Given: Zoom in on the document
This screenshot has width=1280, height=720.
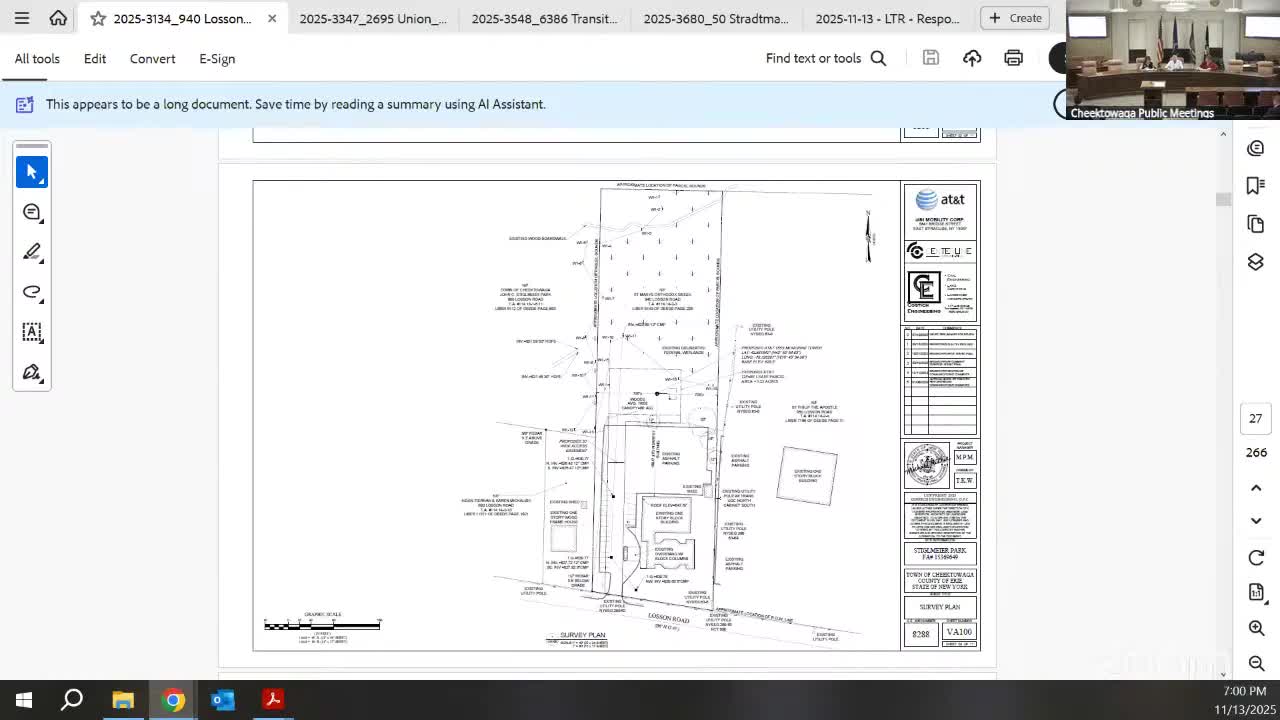Looking at the screenshot, I should (1256, 628).
